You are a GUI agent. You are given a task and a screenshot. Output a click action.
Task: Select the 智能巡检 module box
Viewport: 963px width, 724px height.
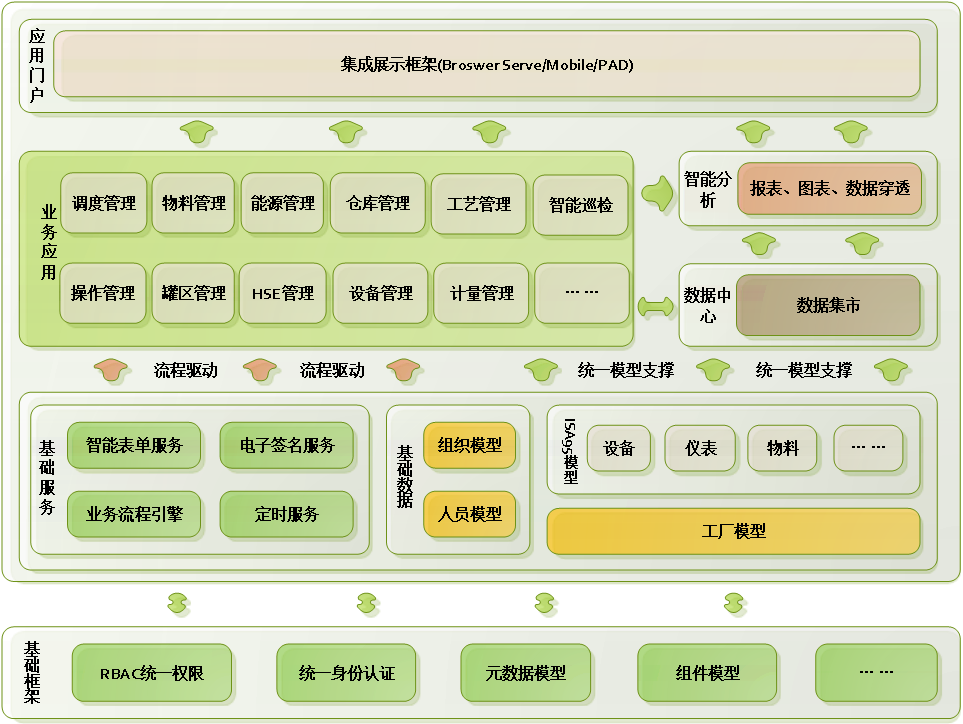click(581, 205)
